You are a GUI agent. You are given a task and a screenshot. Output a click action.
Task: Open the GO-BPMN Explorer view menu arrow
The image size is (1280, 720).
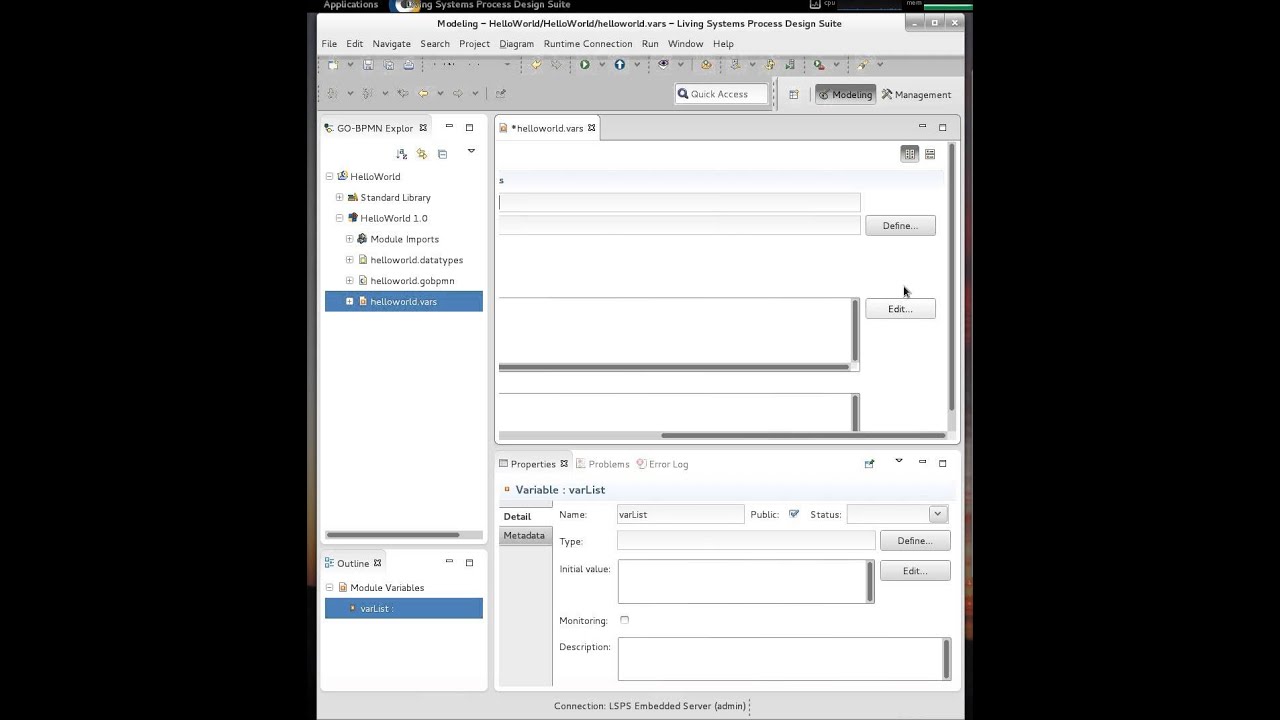471,151
